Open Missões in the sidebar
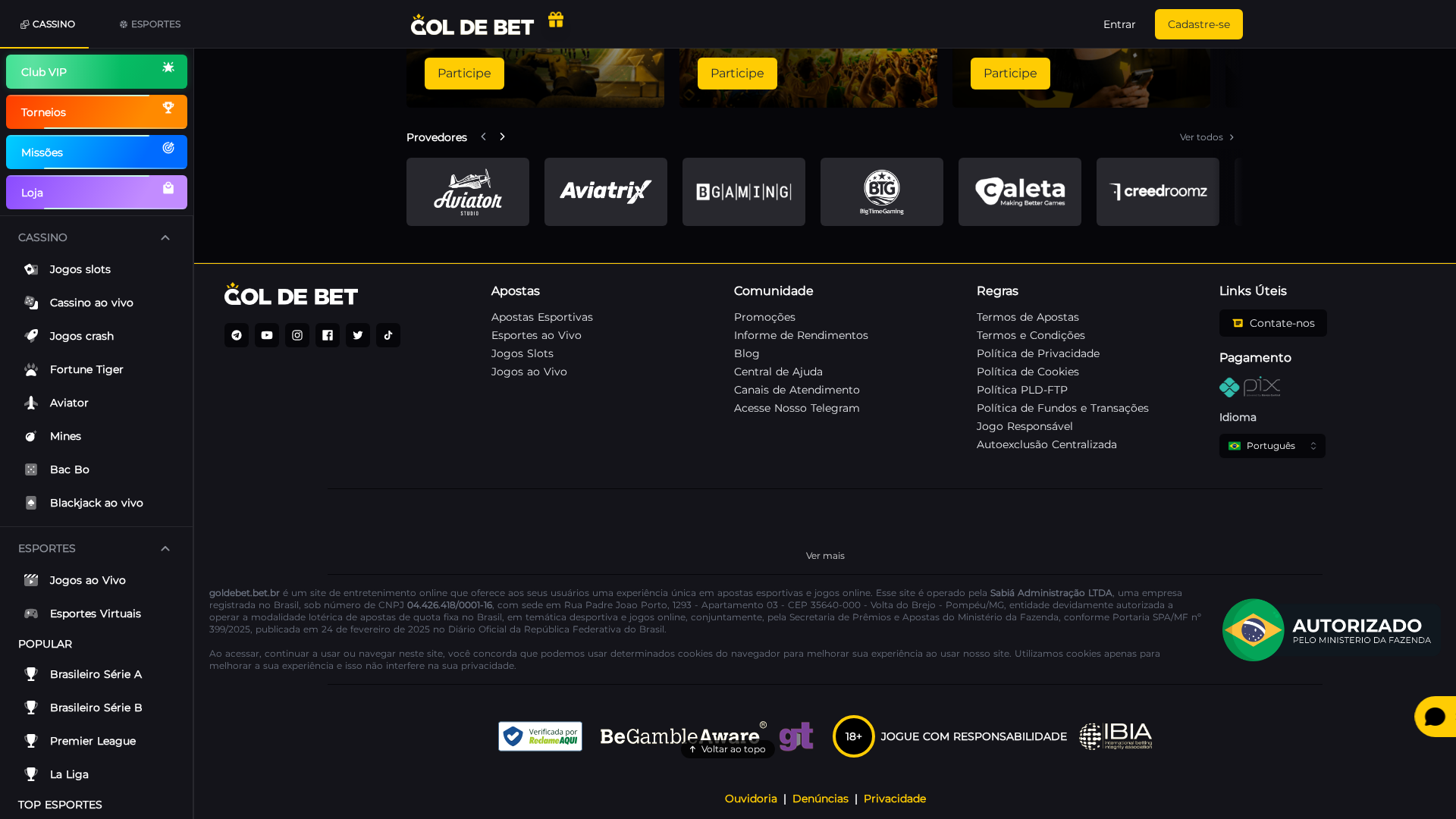The image size is (1456, 819). [x=96, y=152]
